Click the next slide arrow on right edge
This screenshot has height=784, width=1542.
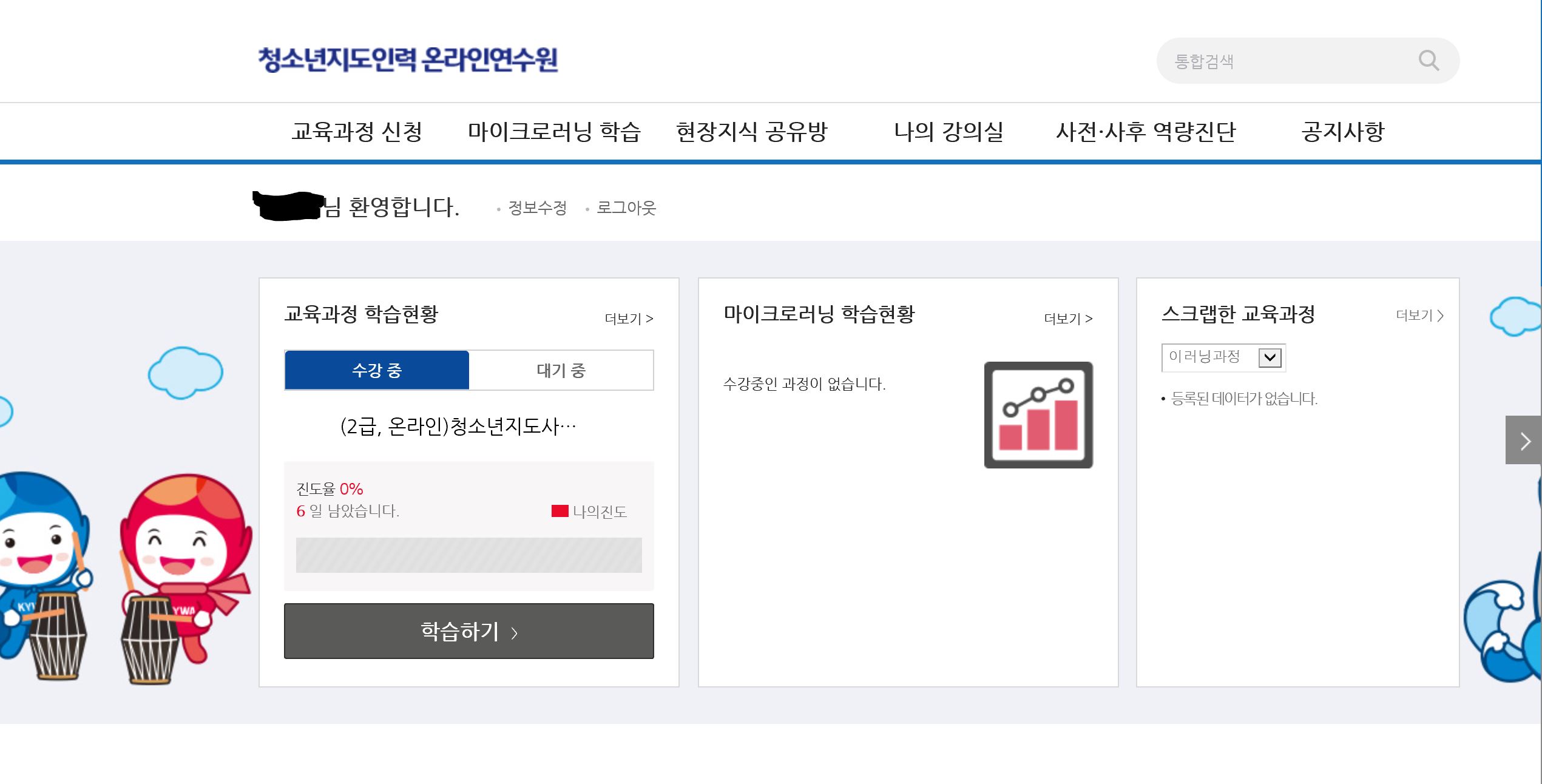(1524, 441)
